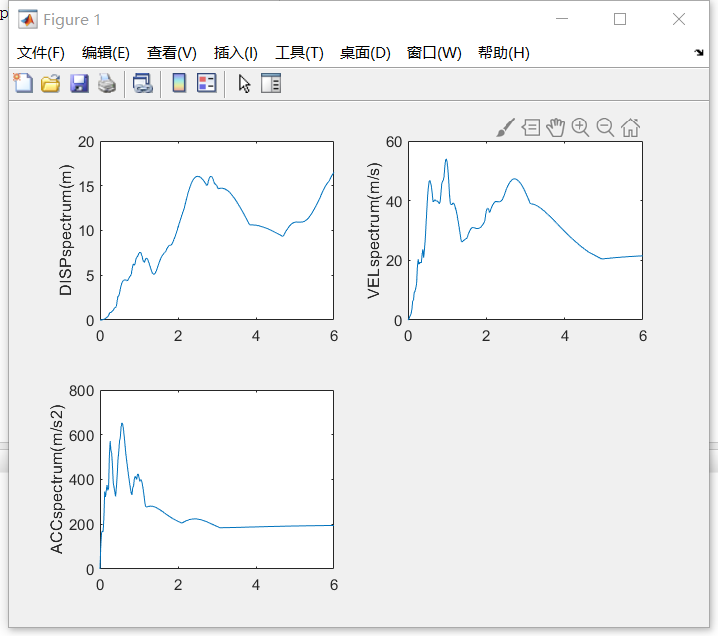The width and height of the screenshot is (718, 636).
Task: Open the 桌面(D) menu
Action: click(x=365, y=53)
